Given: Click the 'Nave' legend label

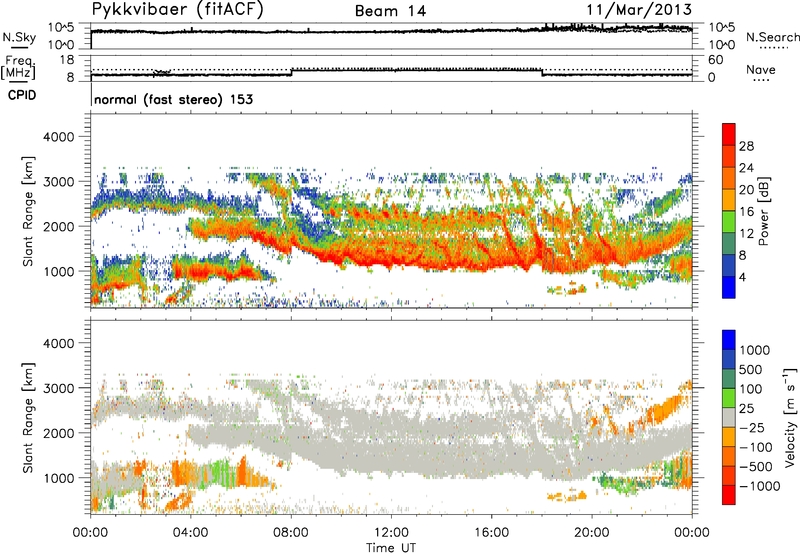Looking at the screenshot, I should click(760, 69).
